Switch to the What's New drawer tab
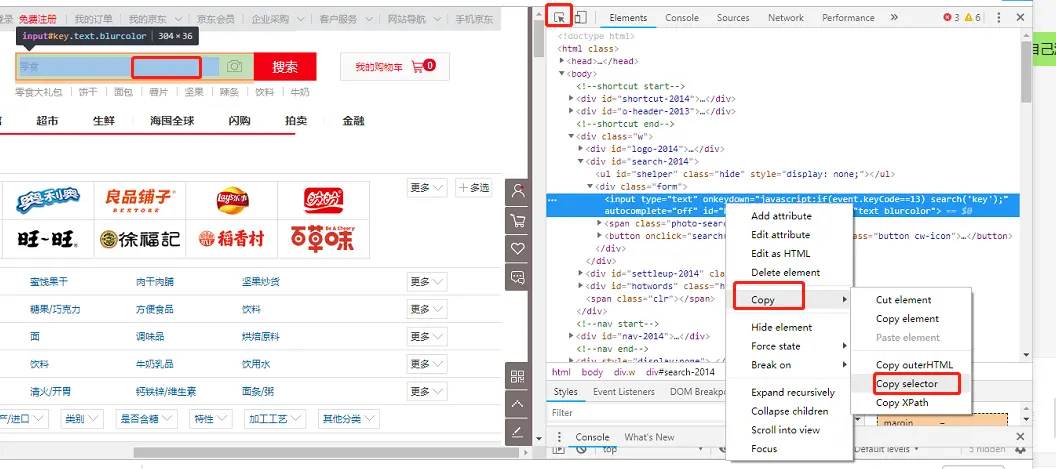Viewport: 1056px width, 469px height. click(x=649, y=437)
